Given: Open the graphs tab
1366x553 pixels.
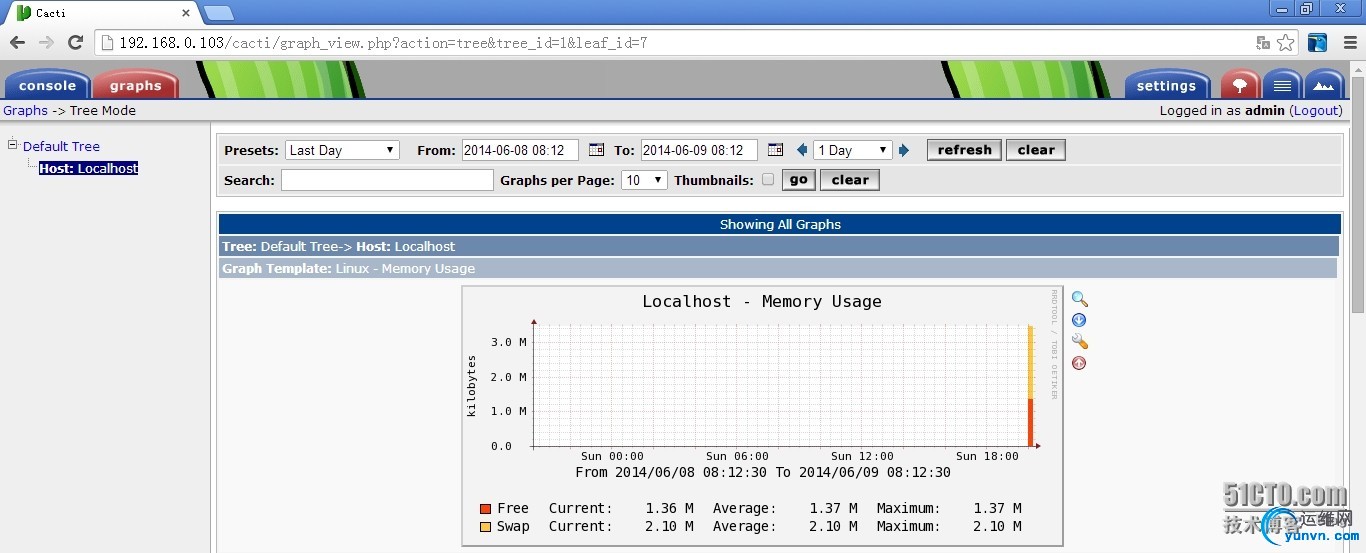Looking at the screenshot, I should click(x=135, y=85).
